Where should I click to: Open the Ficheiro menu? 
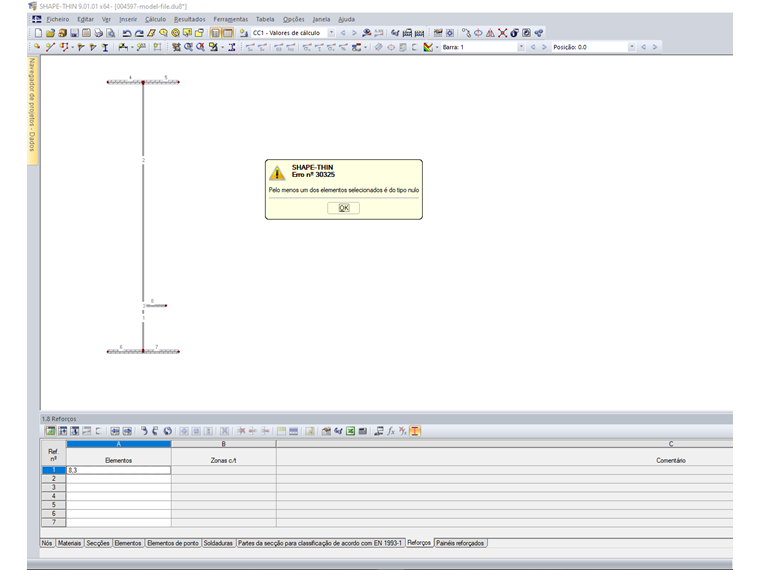coord(58,19)
